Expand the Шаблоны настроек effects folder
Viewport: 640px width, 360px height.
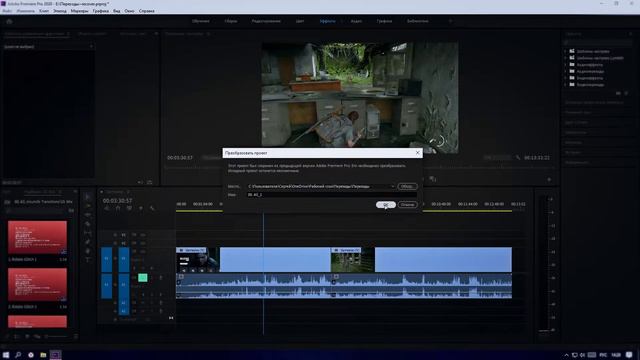[566, 51]
